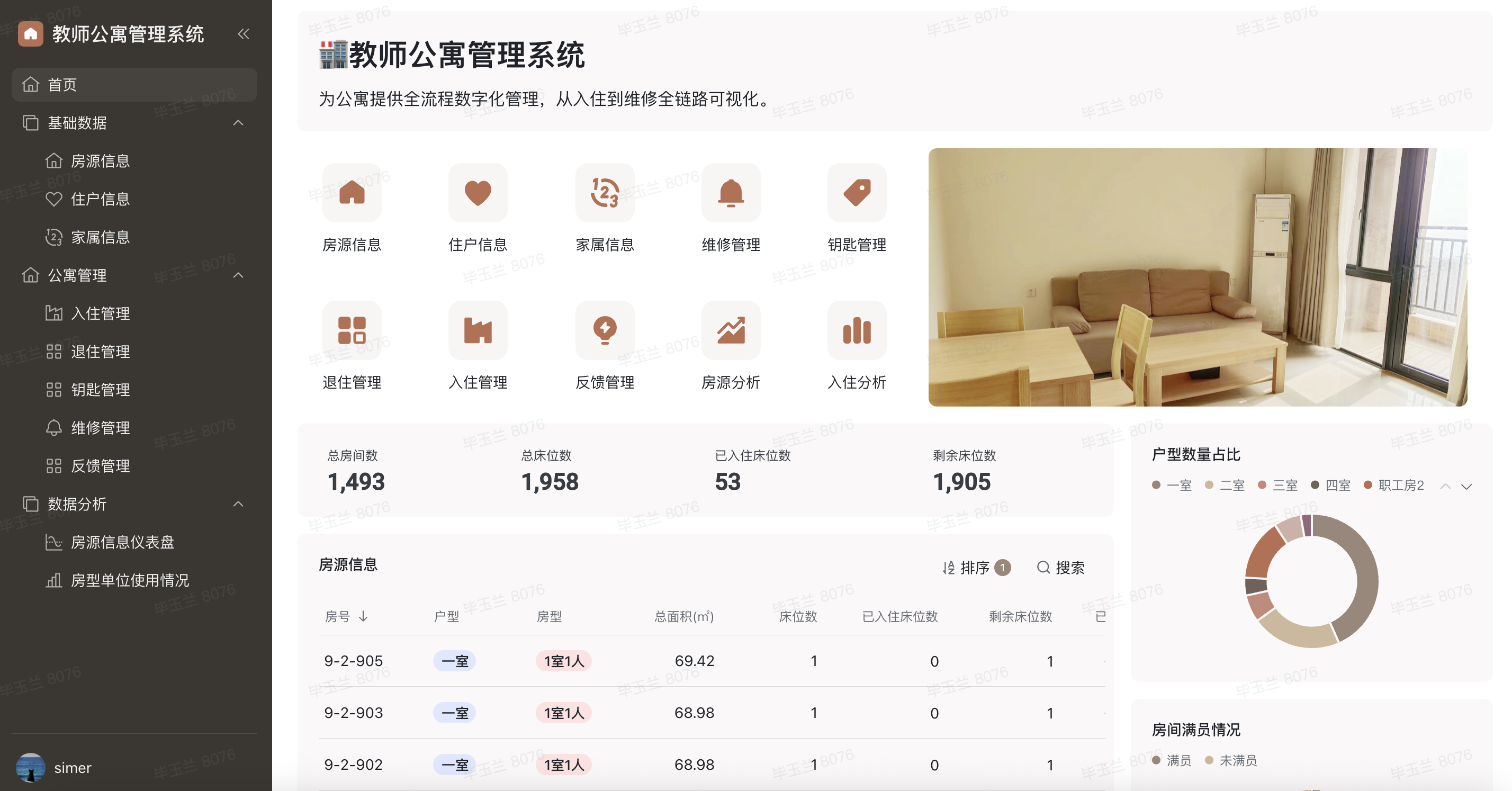Collapse the 数据分析 sidebar group
The width and height of the screenshot is (1512, 791).
[x=238, y=504]
